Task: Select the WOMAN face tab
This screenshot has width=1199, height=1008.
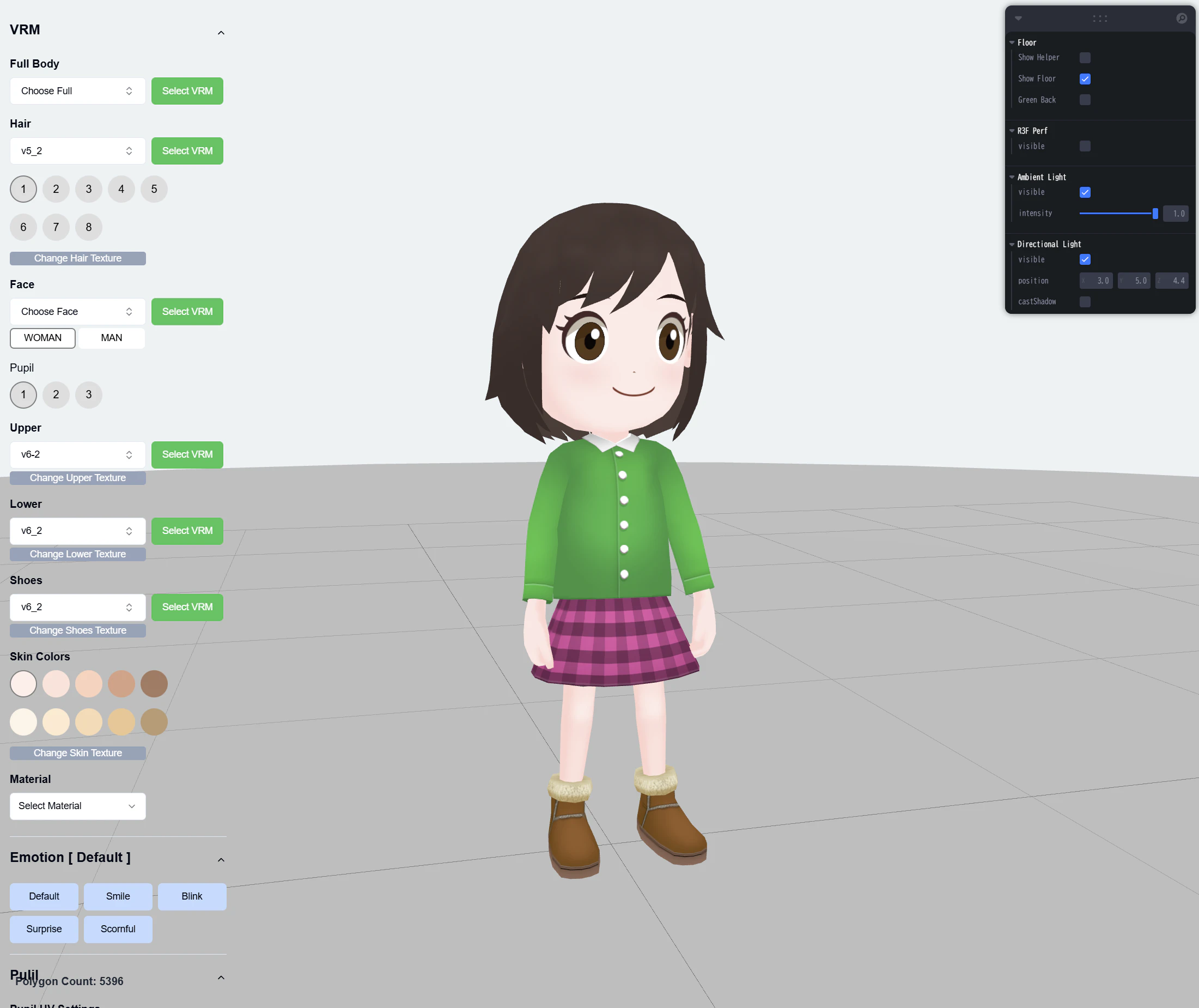Action: [x=43, y=338]
